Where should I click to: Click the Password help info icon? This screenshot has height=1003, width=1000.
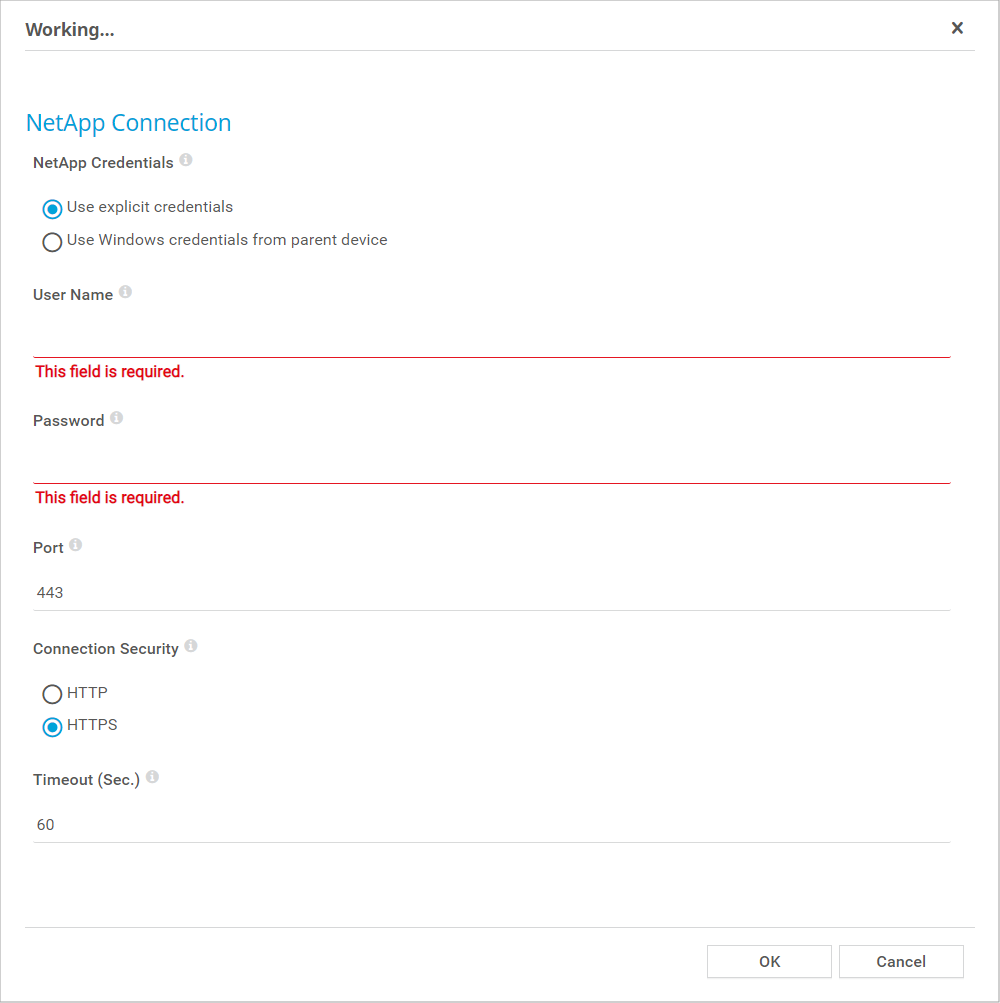[x=117, y=418]
